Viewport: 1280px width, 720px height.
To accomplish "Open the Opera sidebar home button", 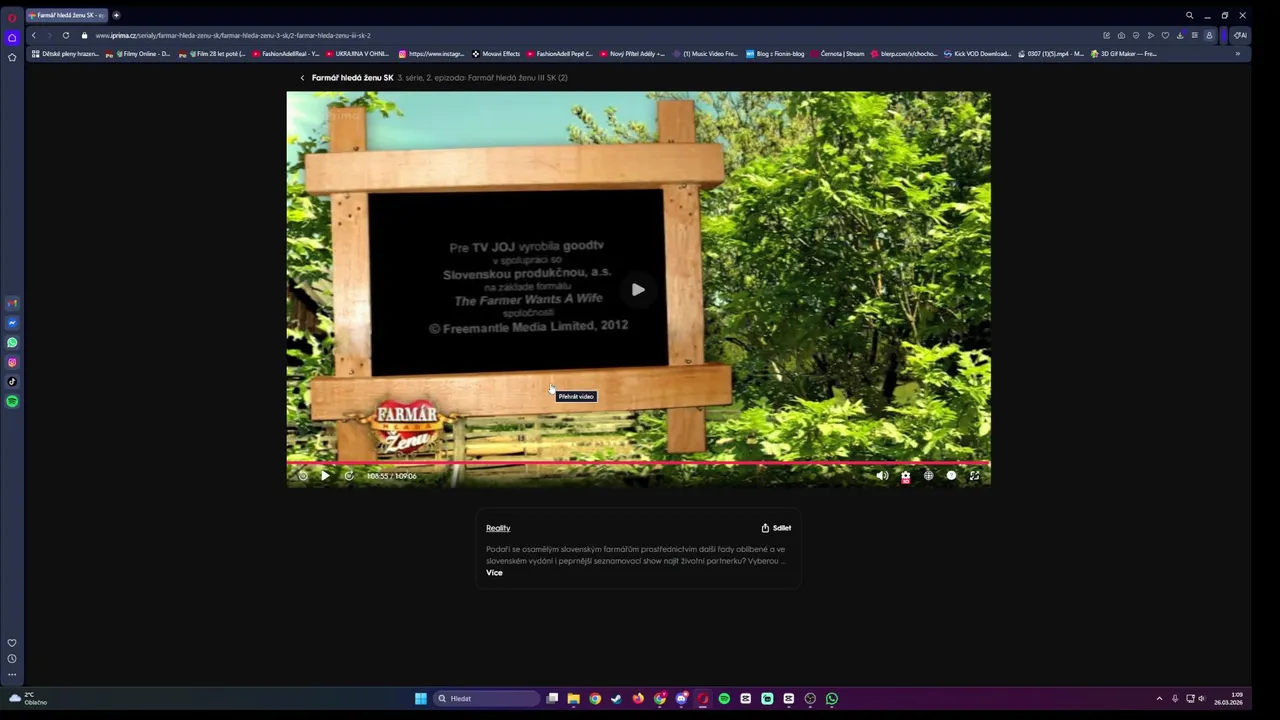I will pos(12,37).
